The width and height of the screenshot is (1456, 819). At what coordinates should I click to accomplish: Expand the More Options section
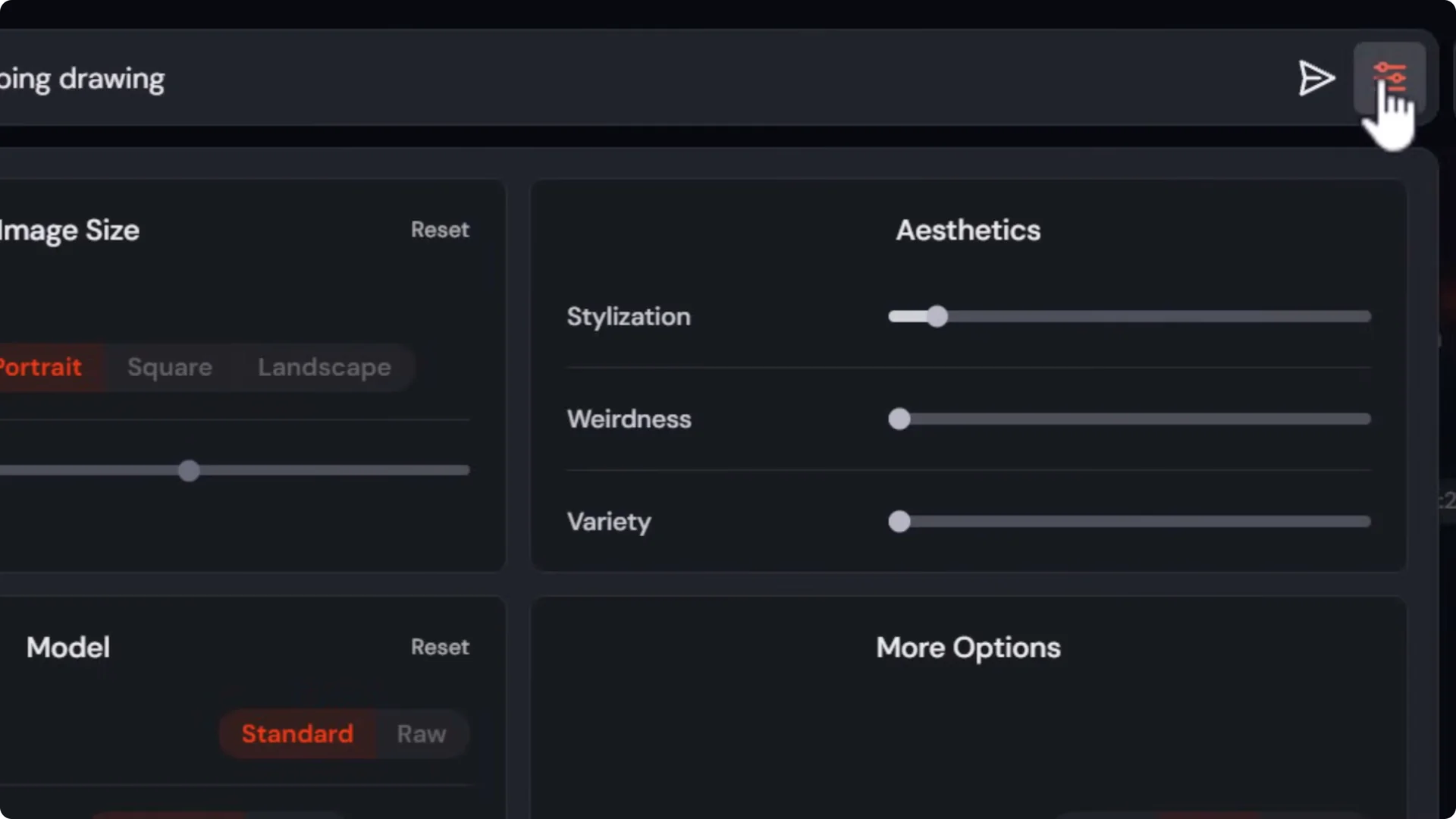968,648
